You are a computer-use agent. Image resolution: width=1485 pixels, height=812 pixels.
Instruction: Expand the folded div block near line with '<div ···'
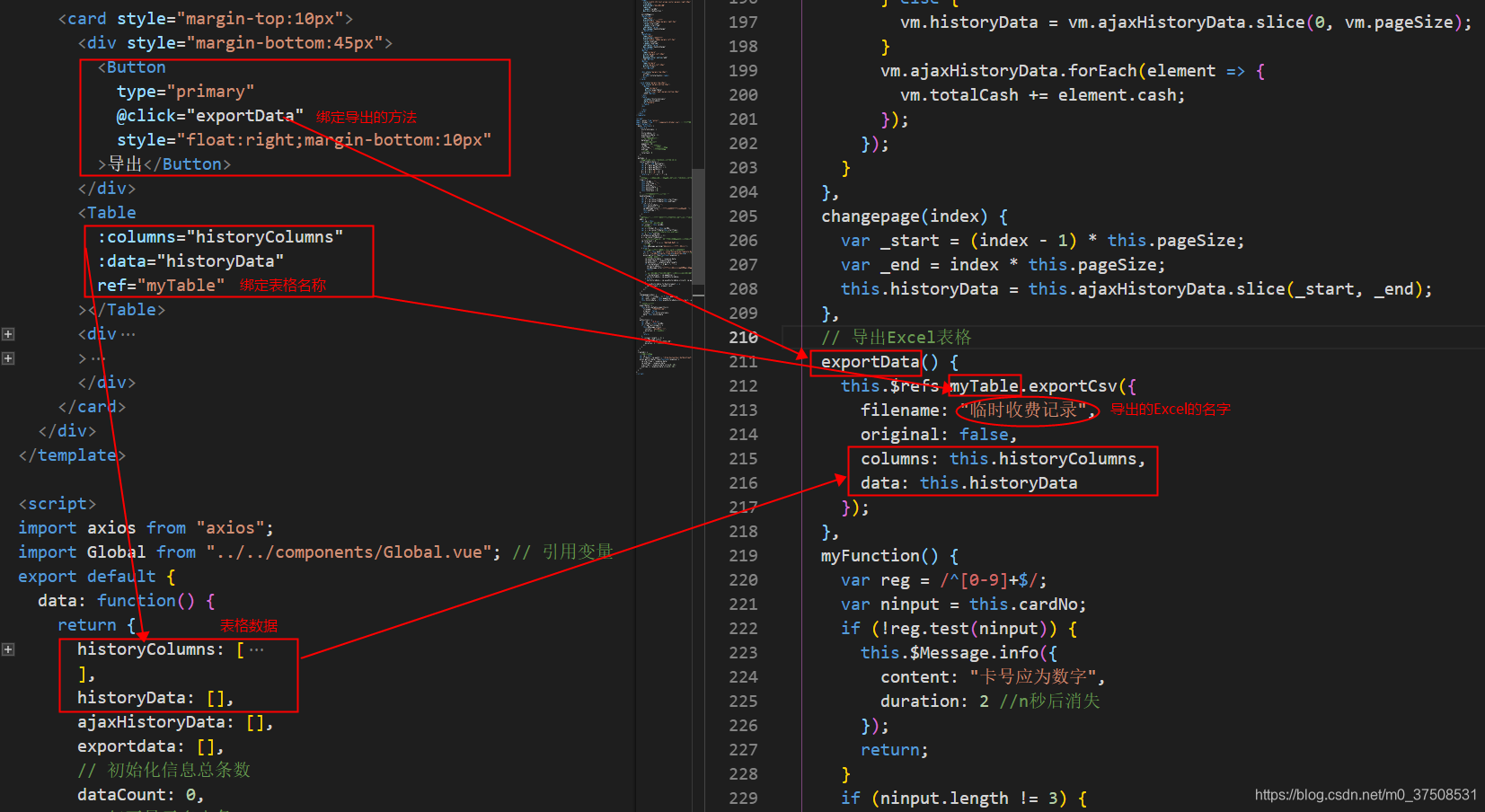pos(8,334)
